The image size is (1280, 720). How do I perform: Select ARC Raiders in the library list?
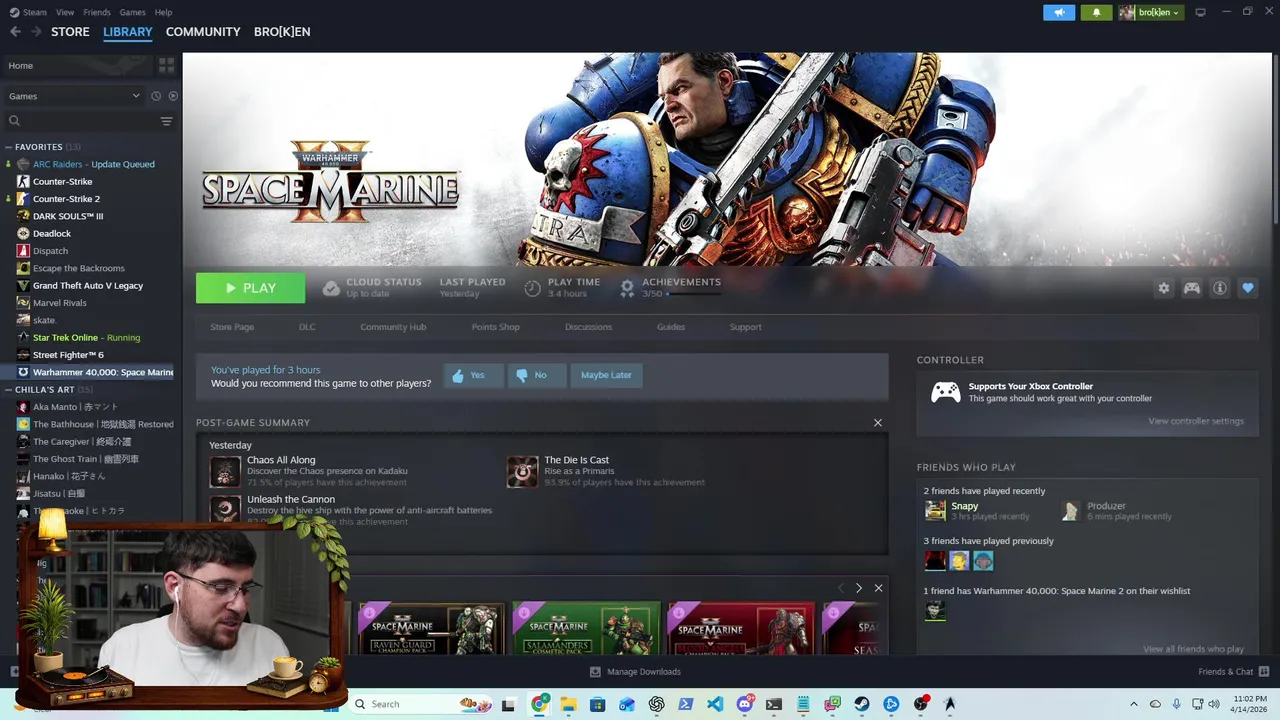[93, 164]
